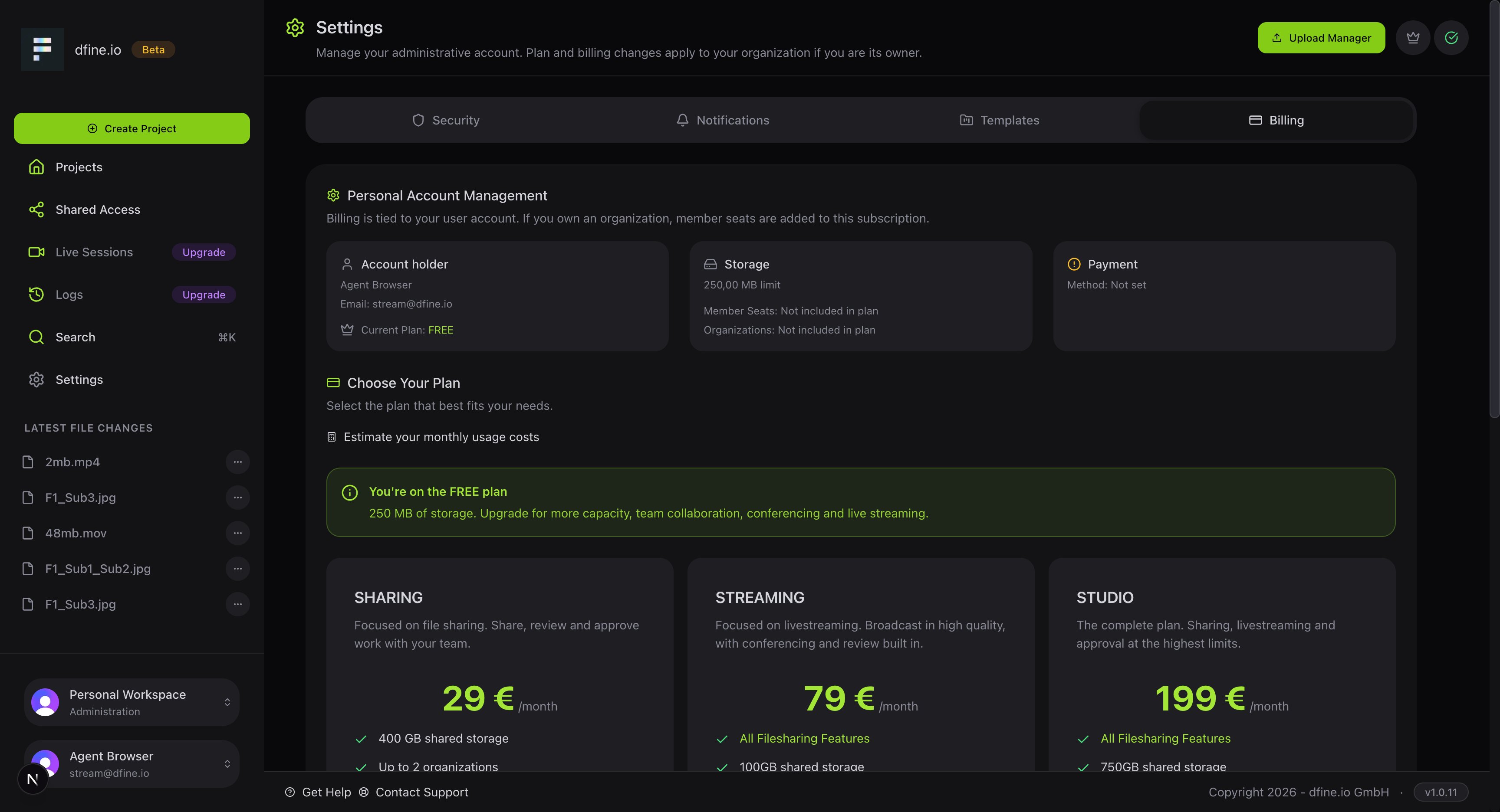
Task: Expand the Personal Workspace switcher
Action: 227,702
